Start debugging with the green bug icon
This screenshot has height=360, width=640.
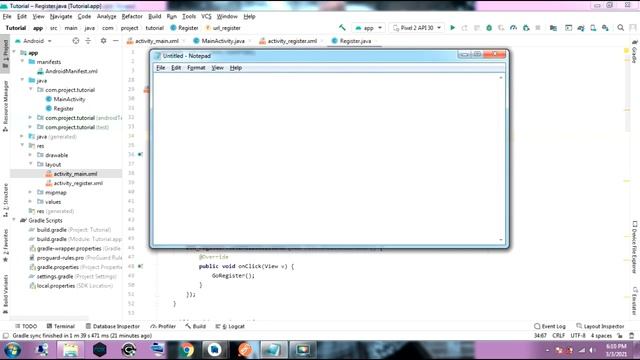tap(489, 28)
